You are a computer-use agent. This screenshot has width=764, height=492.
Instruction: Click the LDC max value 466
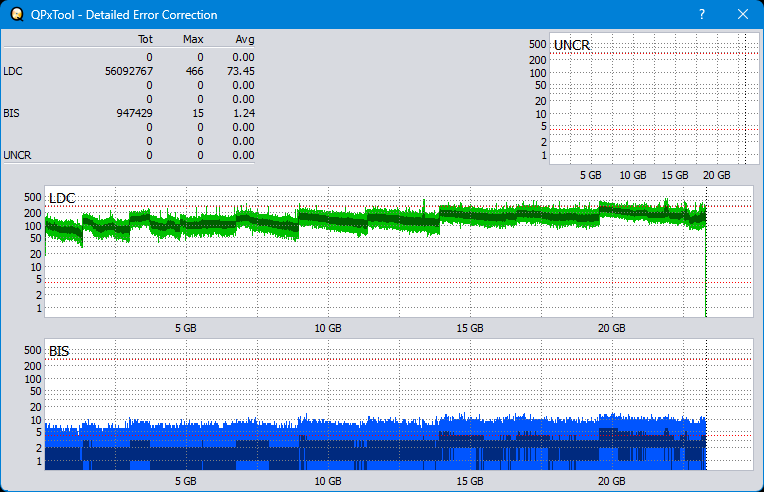click(x=194, y=71)
